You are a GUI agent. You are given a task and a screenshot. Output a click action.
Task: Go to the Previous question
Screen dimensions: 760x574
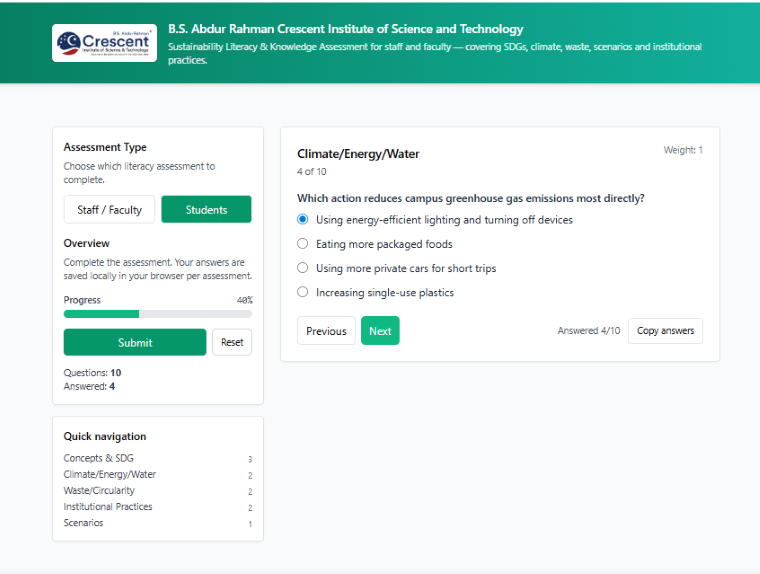point(326,331)
